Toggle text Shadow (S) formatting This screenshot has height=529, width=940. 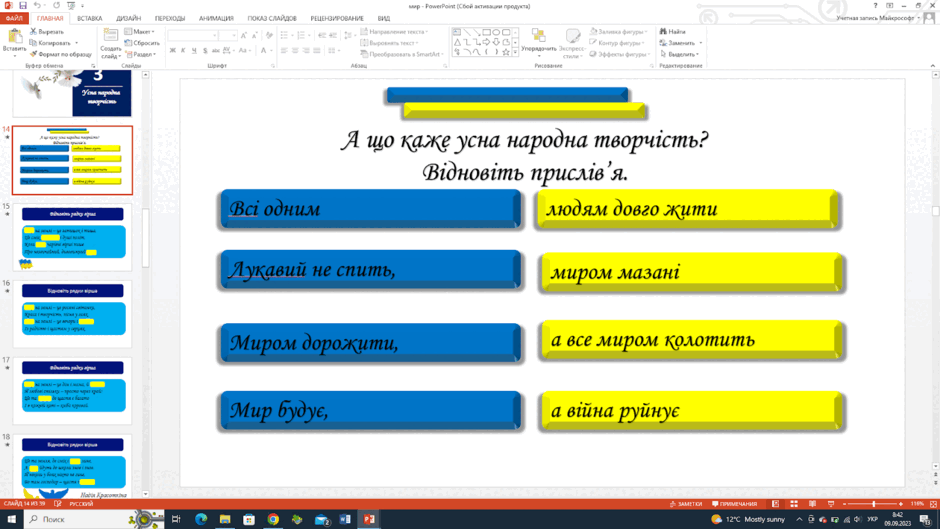[x=205, y=50]
